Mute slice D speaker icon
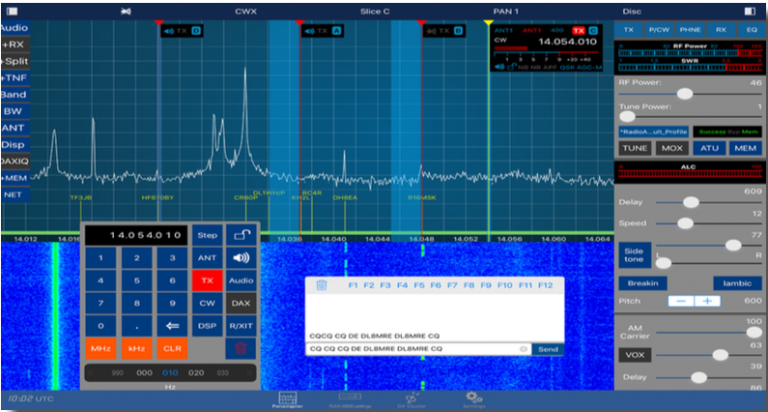The width and height of the screenshot is (768, 412). tap(168, 31)
